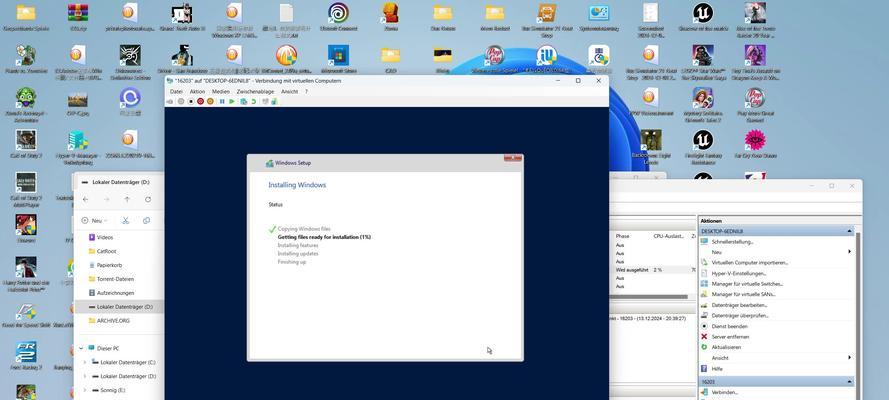
Task: Open the ? help menu in VM connection
Action: (307, 91)
